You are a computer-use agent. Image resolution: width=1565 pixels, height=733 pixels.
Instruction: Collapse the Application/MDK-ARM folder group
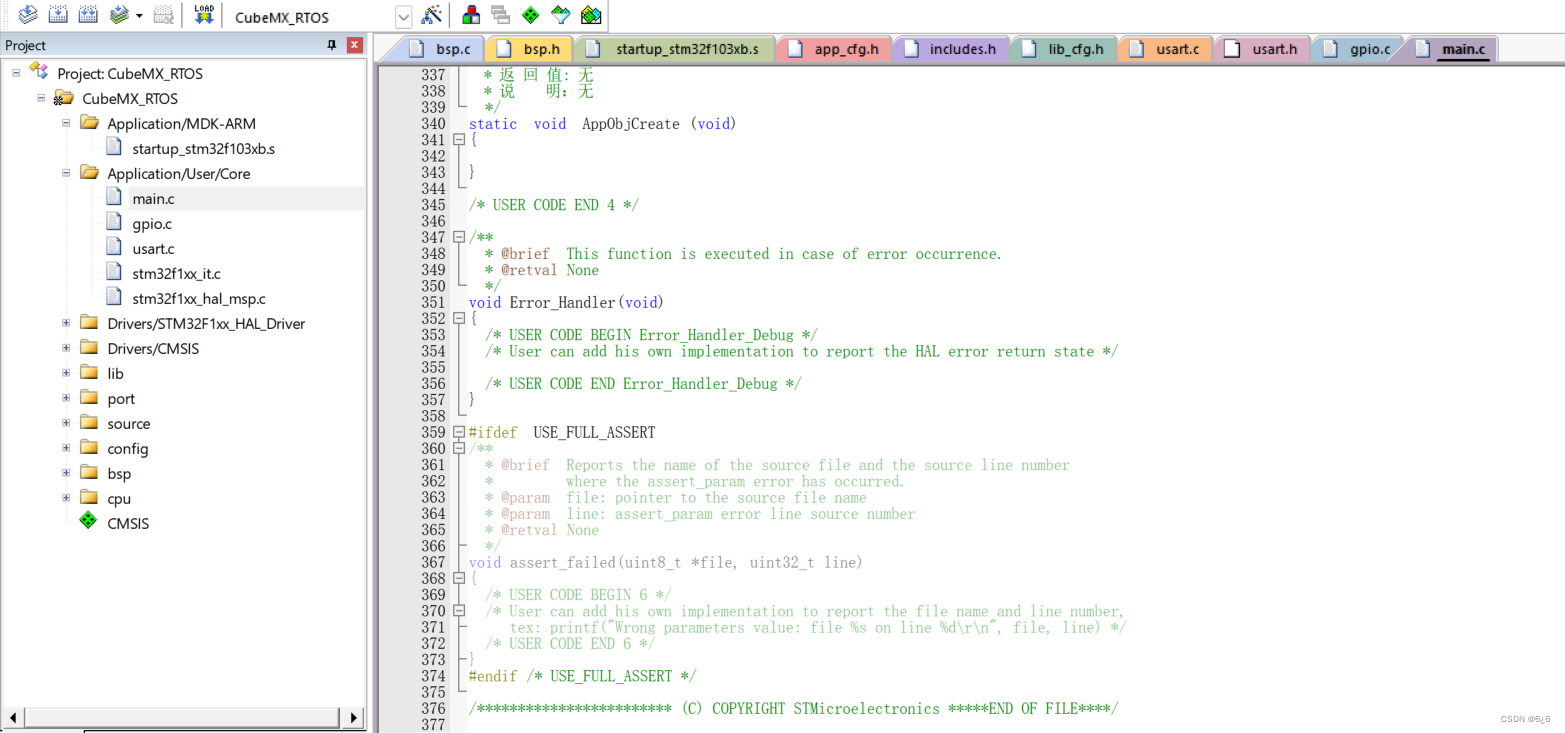66,123
